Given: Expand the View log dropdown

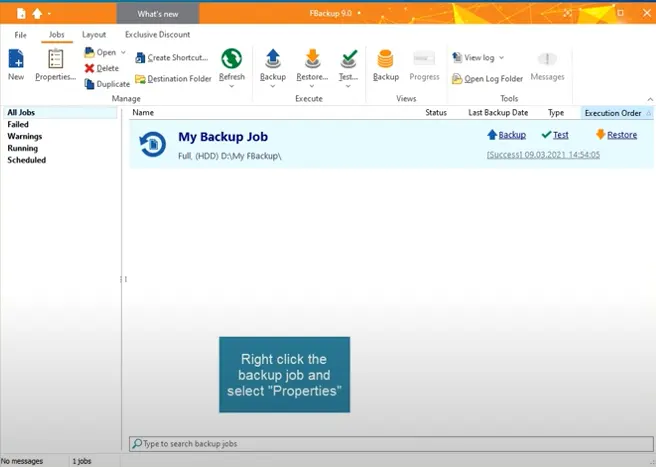Looking at the screenshot, I should click(x=501, y=58).
